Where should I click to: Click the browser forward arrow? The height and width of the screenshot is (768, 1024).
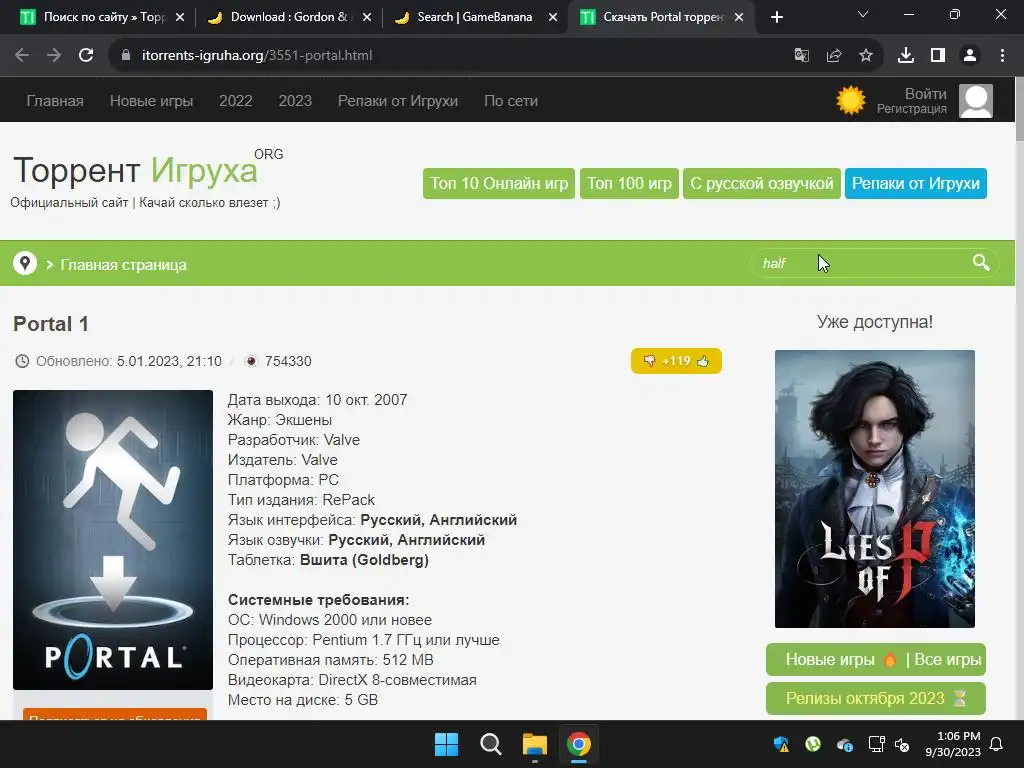coord(54,56)
